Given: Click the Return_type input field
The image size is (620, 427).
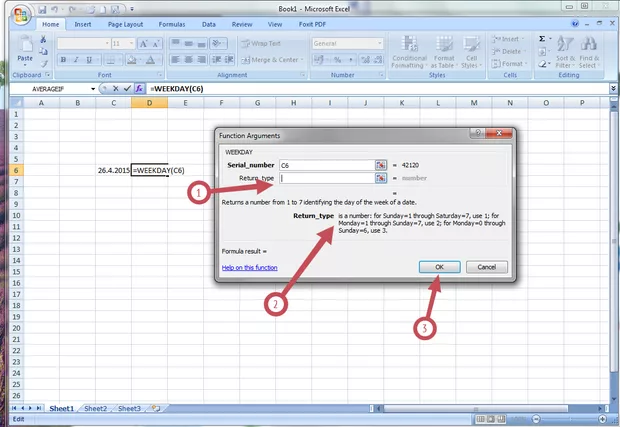Looking at the screenshot, I should pyautogui.click(x=327, y=178).
